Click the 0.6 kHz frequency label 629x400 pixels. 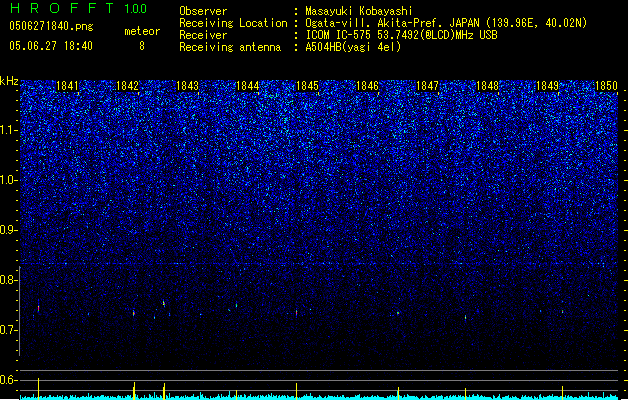9,380
